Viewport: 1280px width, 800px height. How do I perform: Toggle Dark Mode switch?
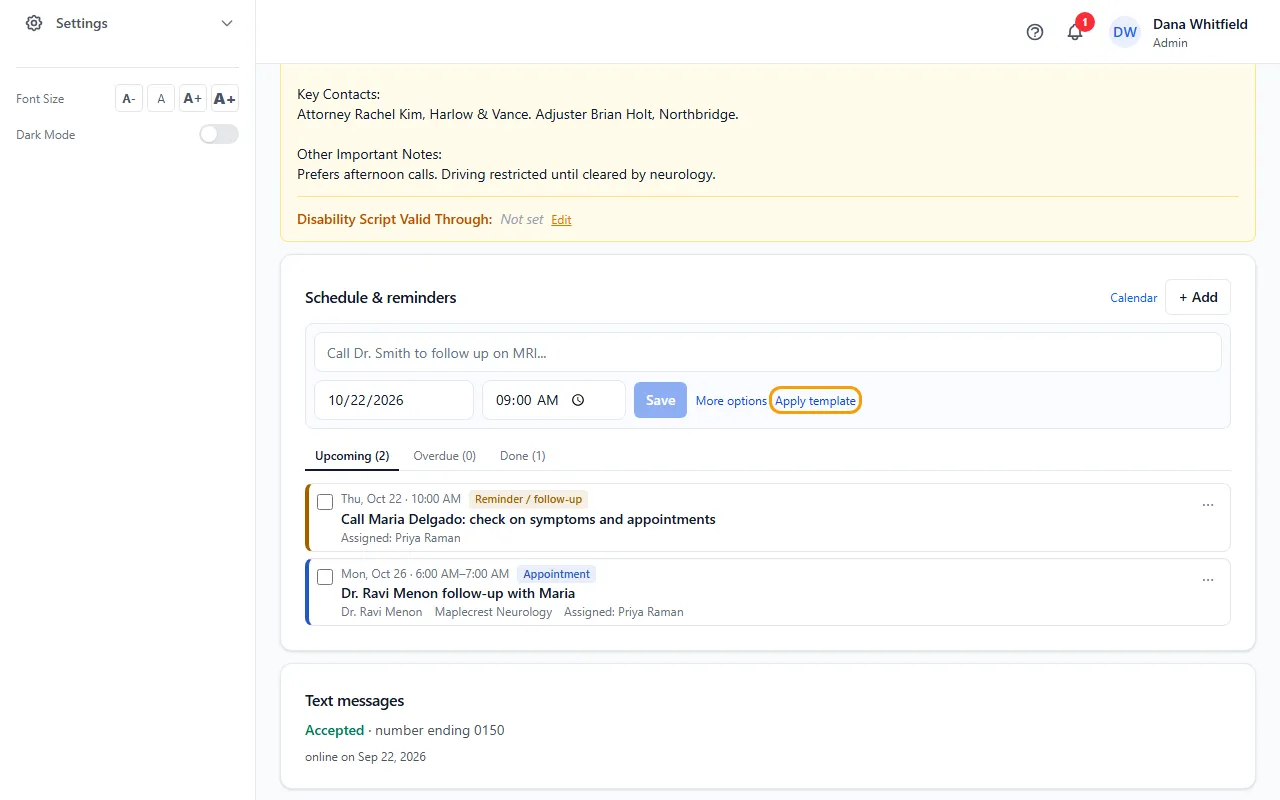coord(219,134)
